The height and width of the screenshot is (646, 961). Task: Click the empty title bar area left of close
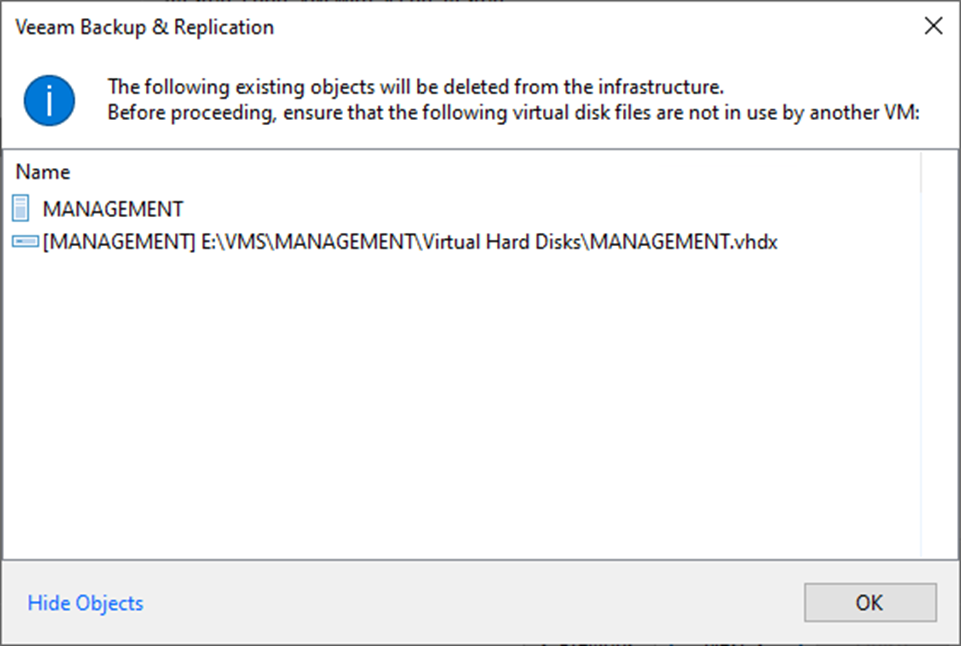600,27
